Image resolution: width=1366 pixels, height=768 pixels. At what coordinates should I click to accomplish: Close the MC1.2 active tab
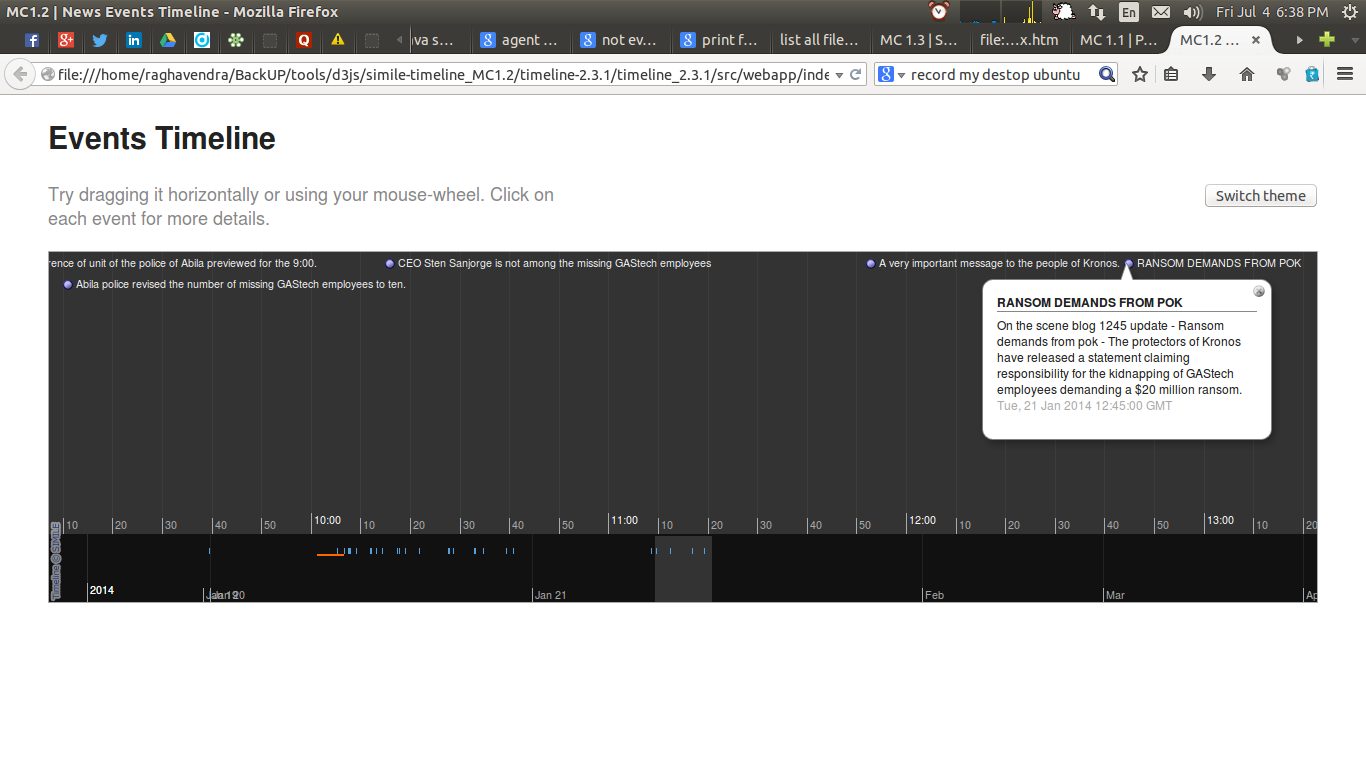pos(1258,40)
